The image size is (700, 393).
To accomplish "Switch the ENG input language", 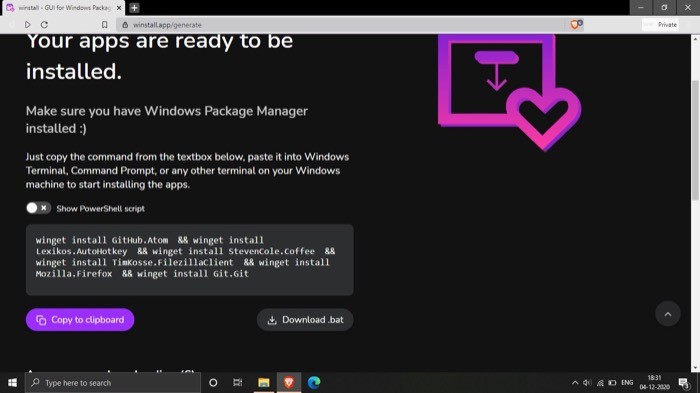I will coord(627,383).
